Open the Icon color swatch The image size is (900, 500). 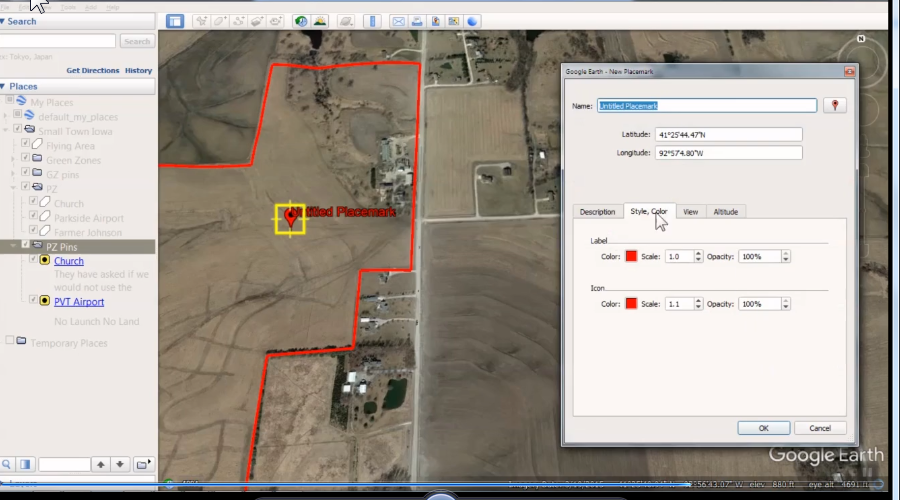631,303
